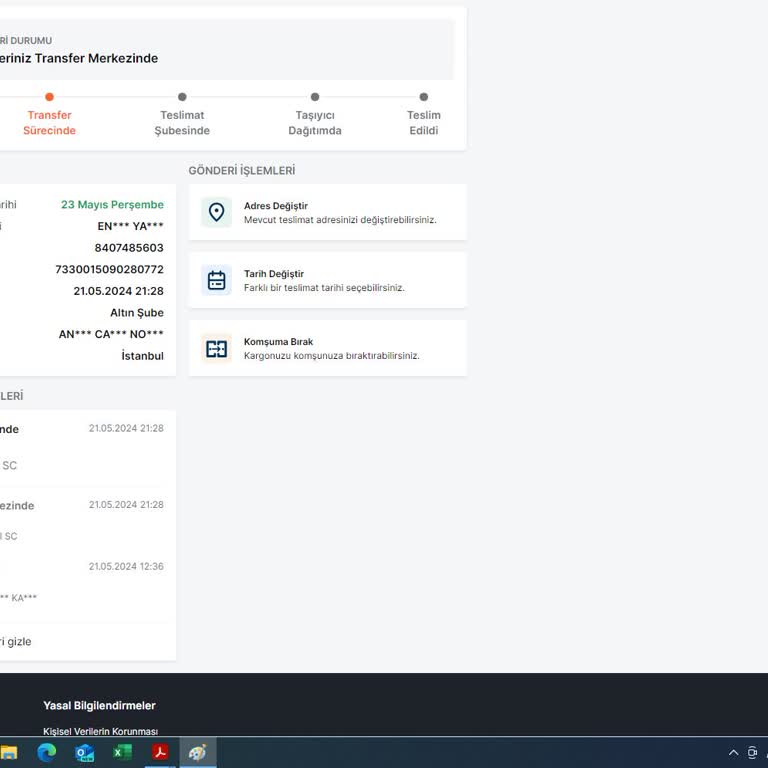This screenshot has width=768, height=768.
Task: Click the Transfer Sürecinde progress step
Action: (49, 122)
